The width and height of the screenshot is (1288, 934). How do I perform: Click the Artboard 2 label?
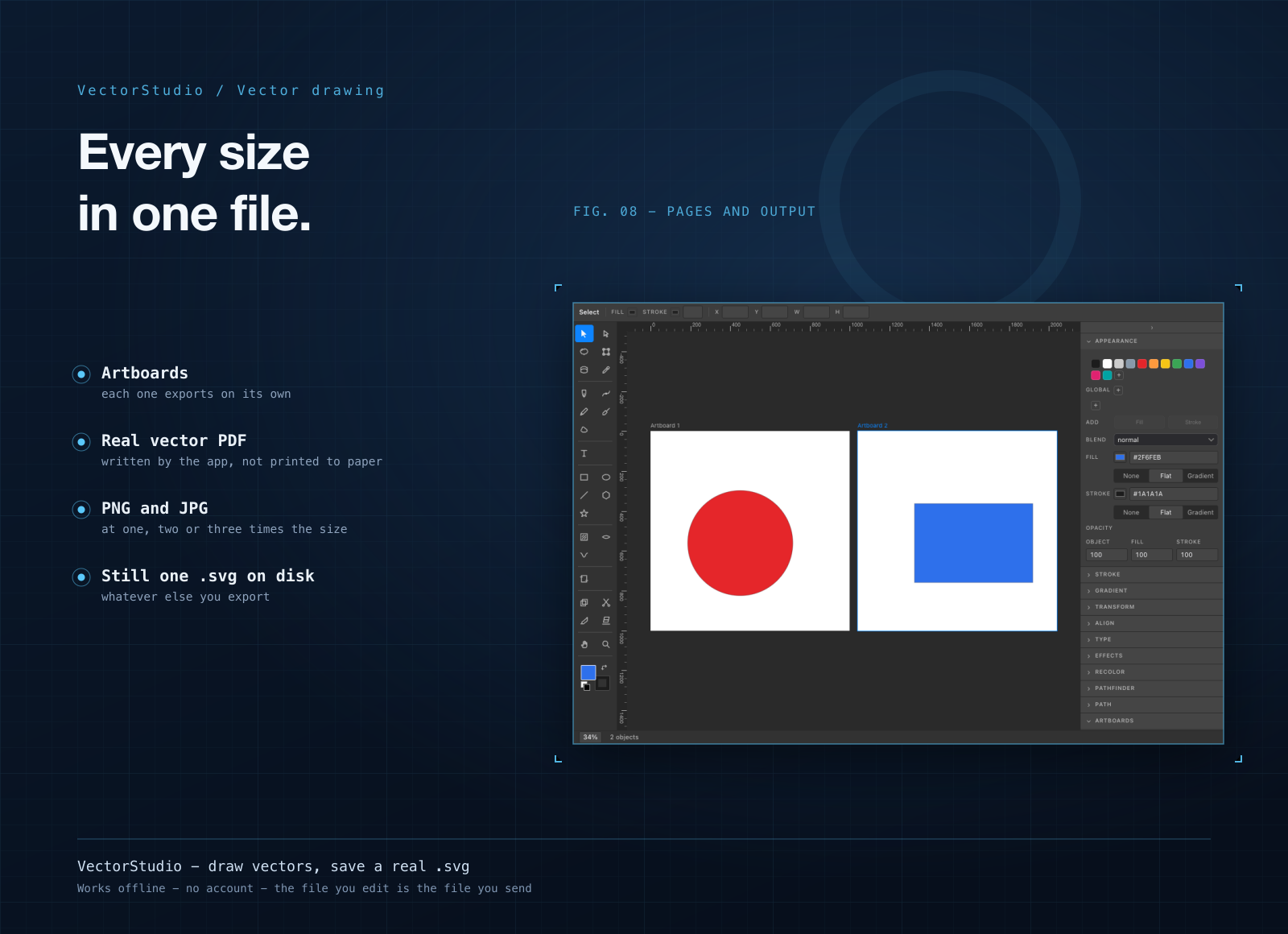873,426
